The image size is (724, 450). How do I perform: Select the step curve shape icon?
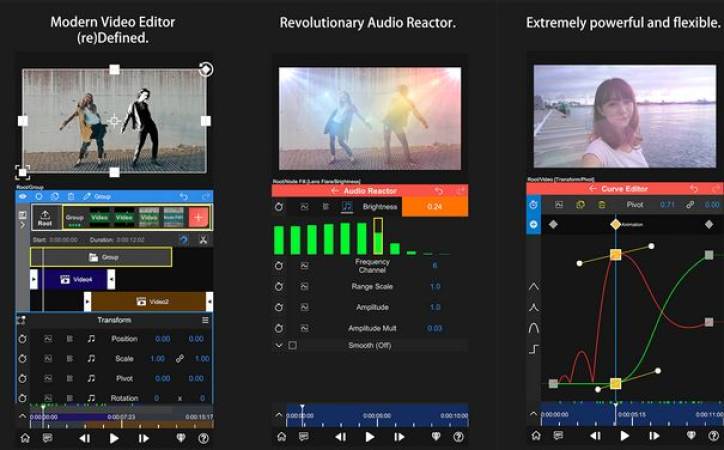tap(534, 348)
